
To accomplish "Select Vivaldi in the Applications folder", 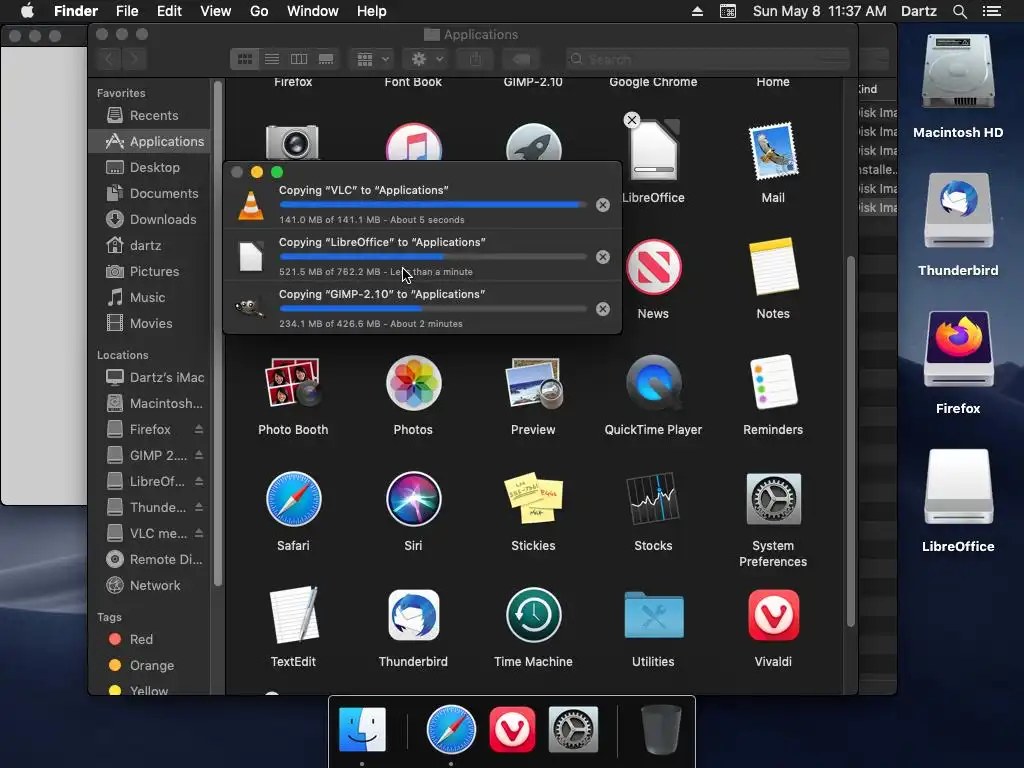I will [773, 615].
